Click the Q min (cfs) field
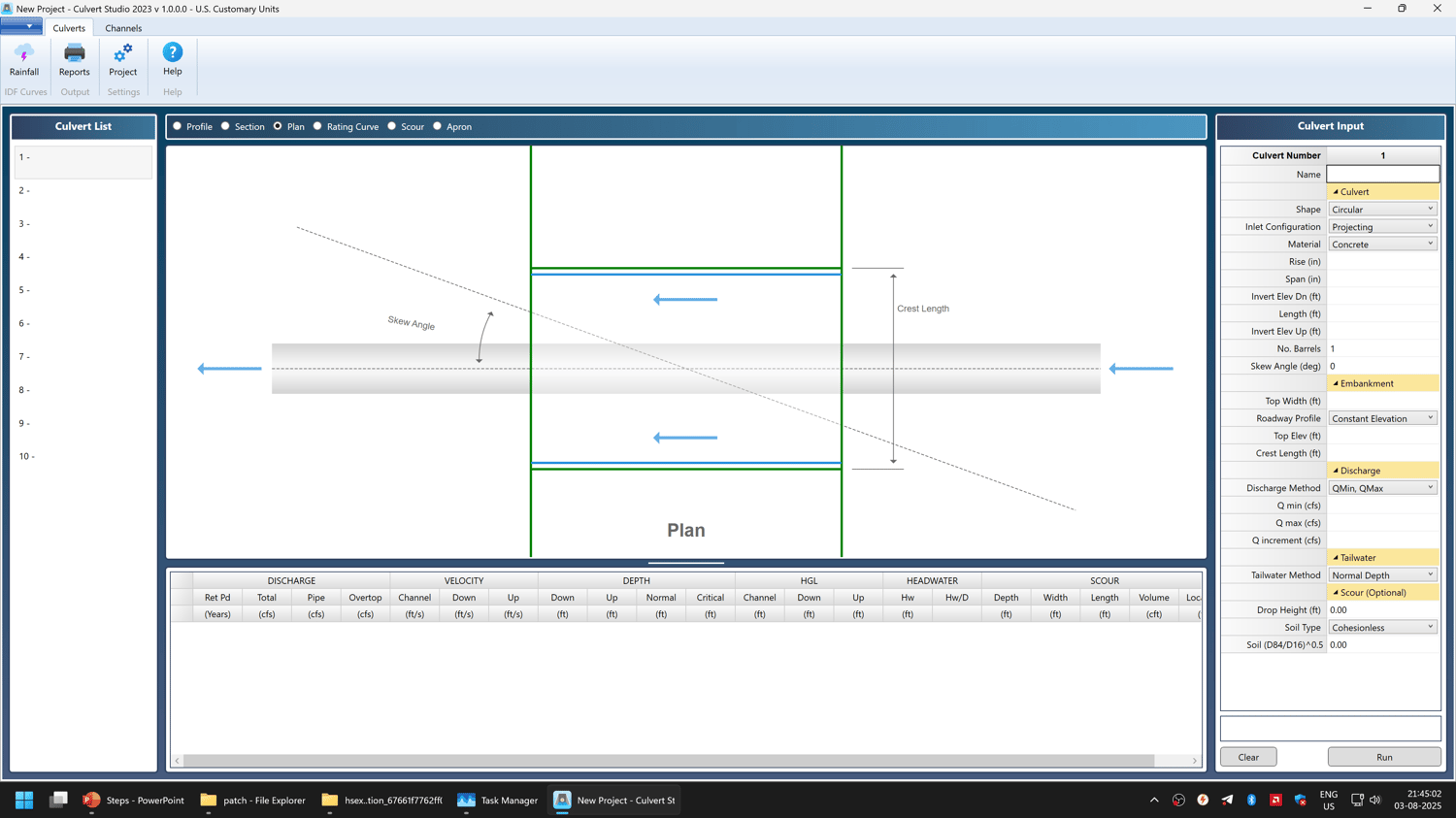The height and width of the screenshot is (818, 1456). click(1383, 506)
